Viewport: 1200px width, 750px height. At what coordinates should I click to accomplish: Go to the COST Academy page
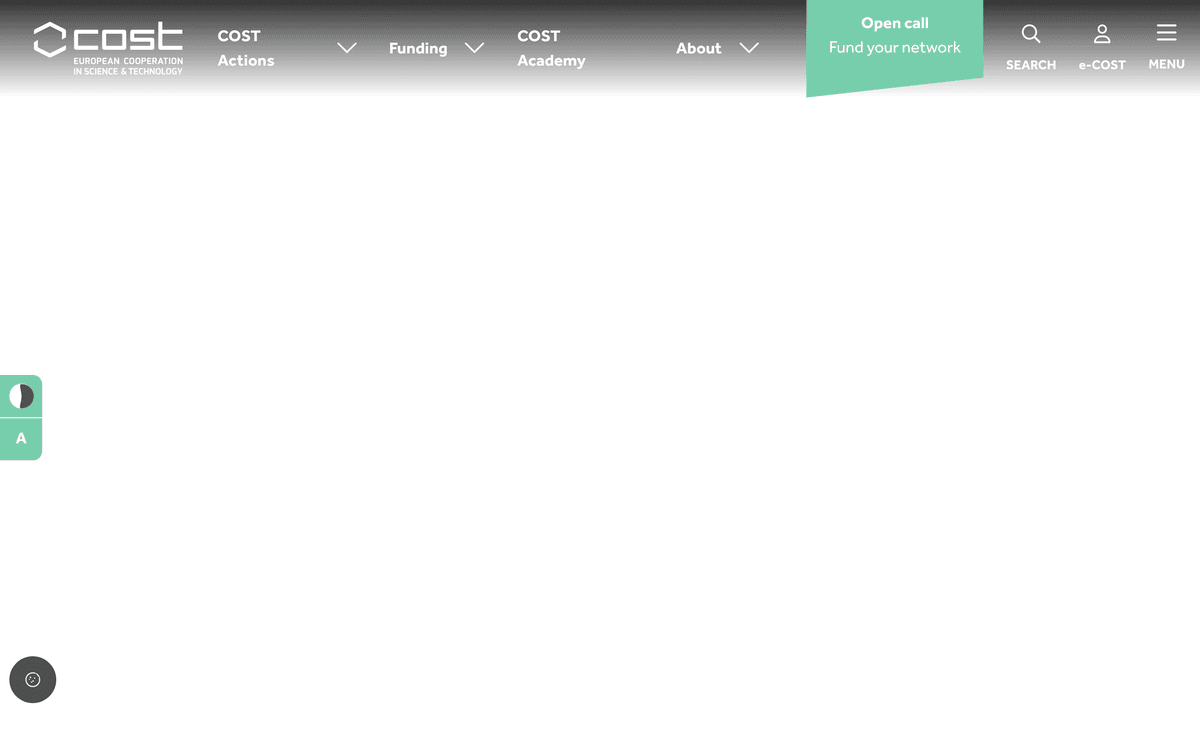(551, 48)
